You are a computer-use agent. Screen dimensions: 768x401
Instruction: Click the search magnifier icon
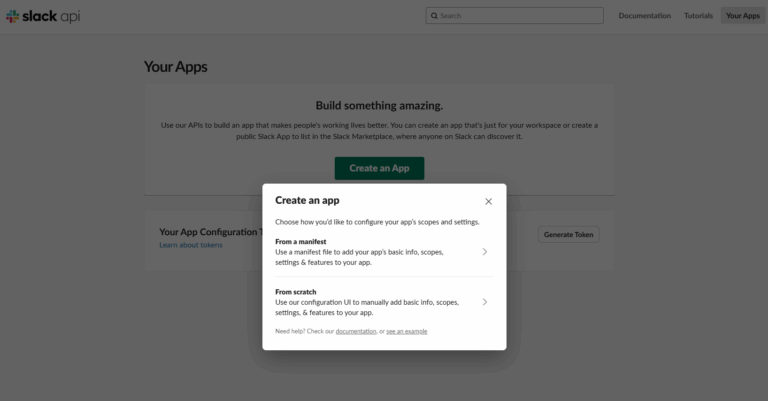coord(434,16)
